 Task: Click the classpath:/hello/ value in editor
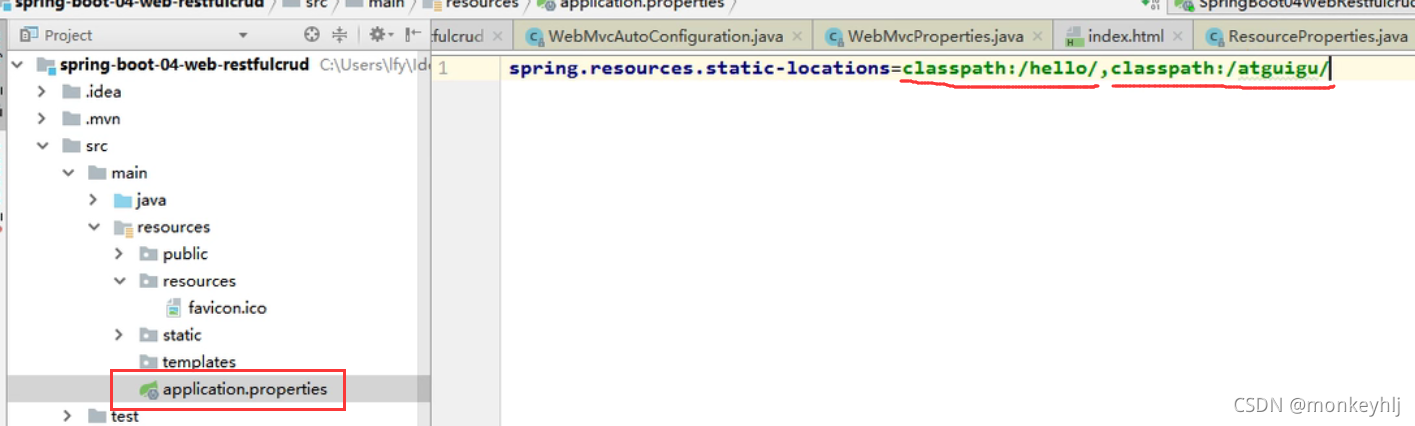[x=1001, y=69]
